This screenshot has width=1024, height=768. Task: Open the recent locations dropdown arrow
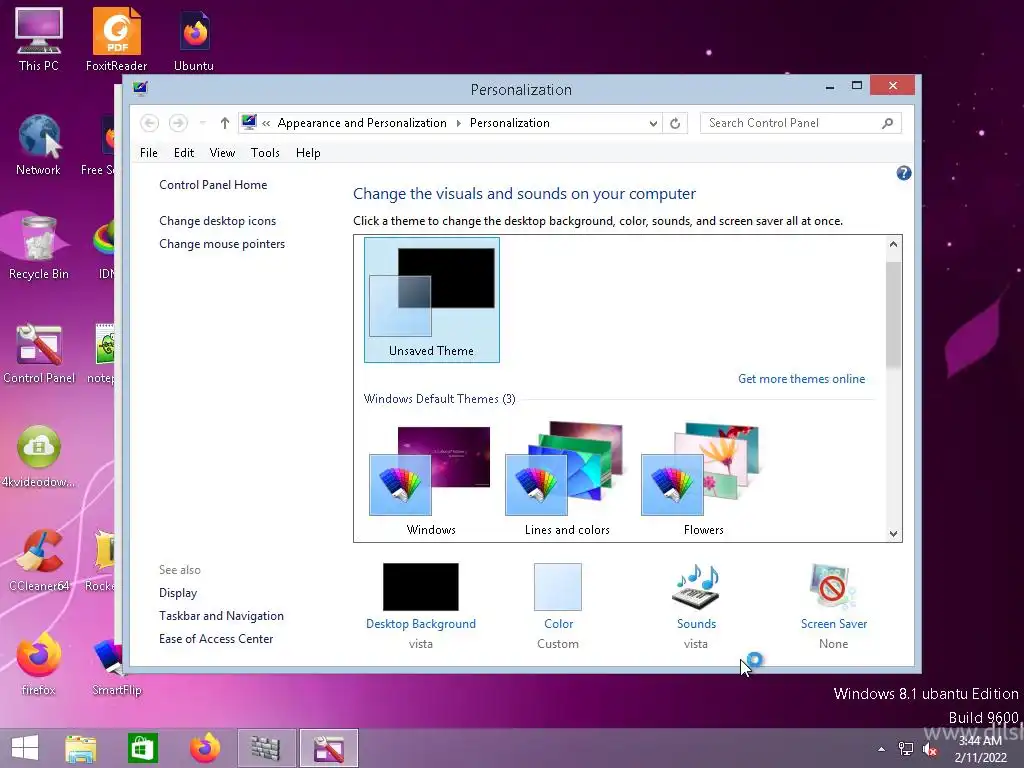[202, 123]
